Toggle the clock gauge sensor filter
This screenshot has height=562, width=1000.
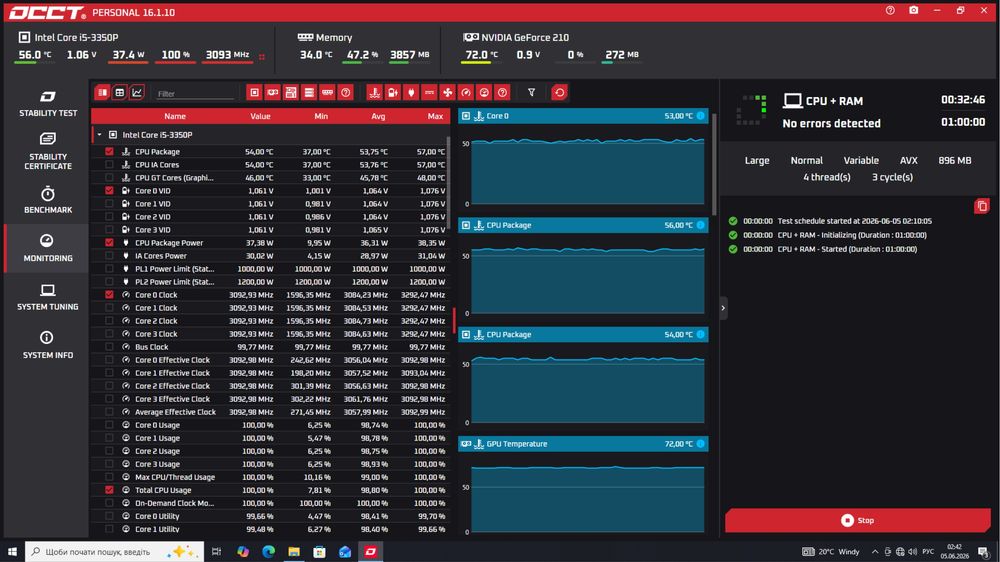click(466, 92)
